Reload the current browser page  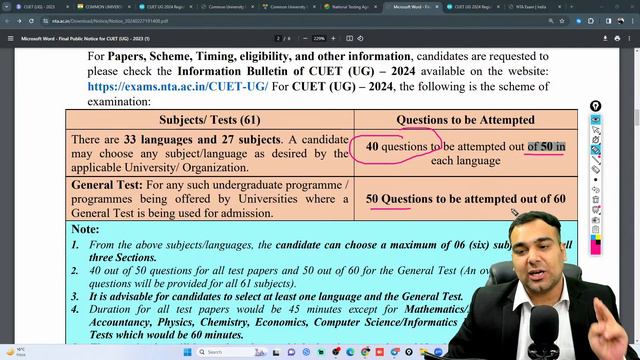[x=31, y=21]
